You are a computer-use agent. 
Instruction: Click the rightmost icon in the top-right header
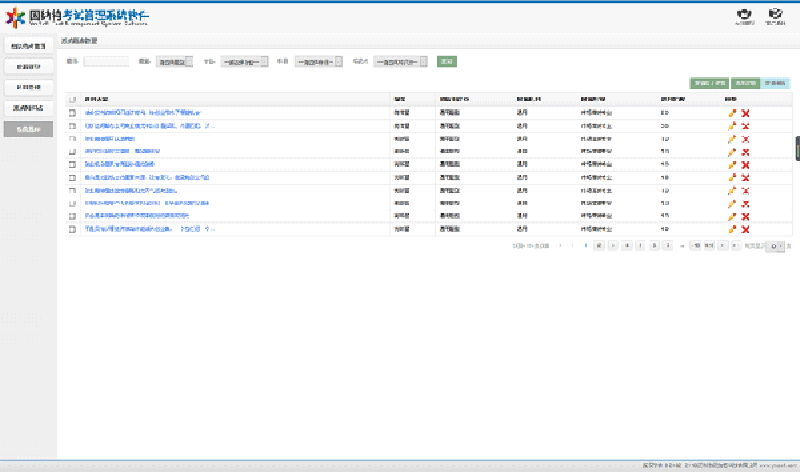pyautogui.click(x=775, y=15)
